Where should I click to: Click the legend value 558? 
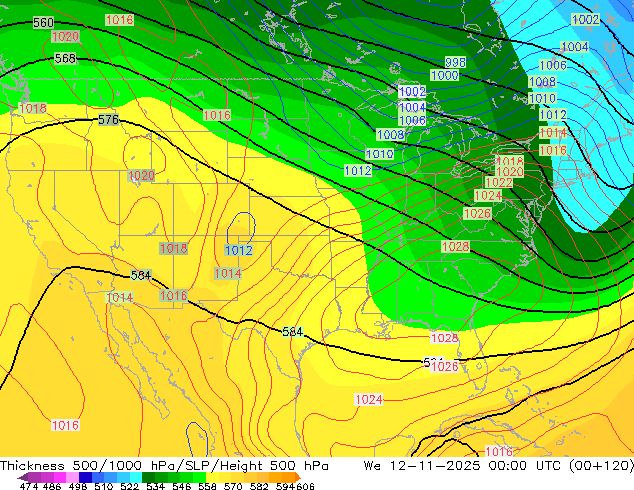coord(207,486)
